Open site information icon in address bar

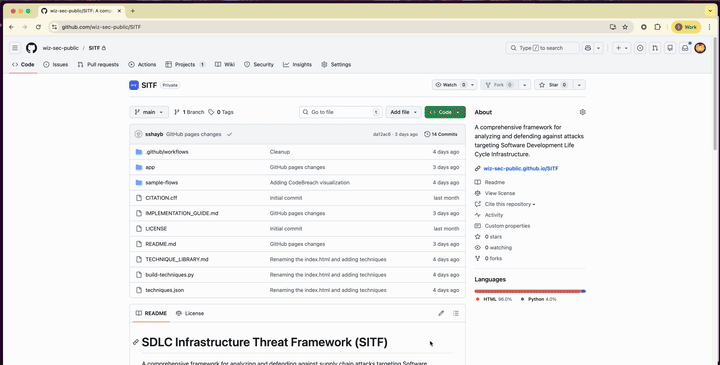pyautogui.click(x=54, y=27)
